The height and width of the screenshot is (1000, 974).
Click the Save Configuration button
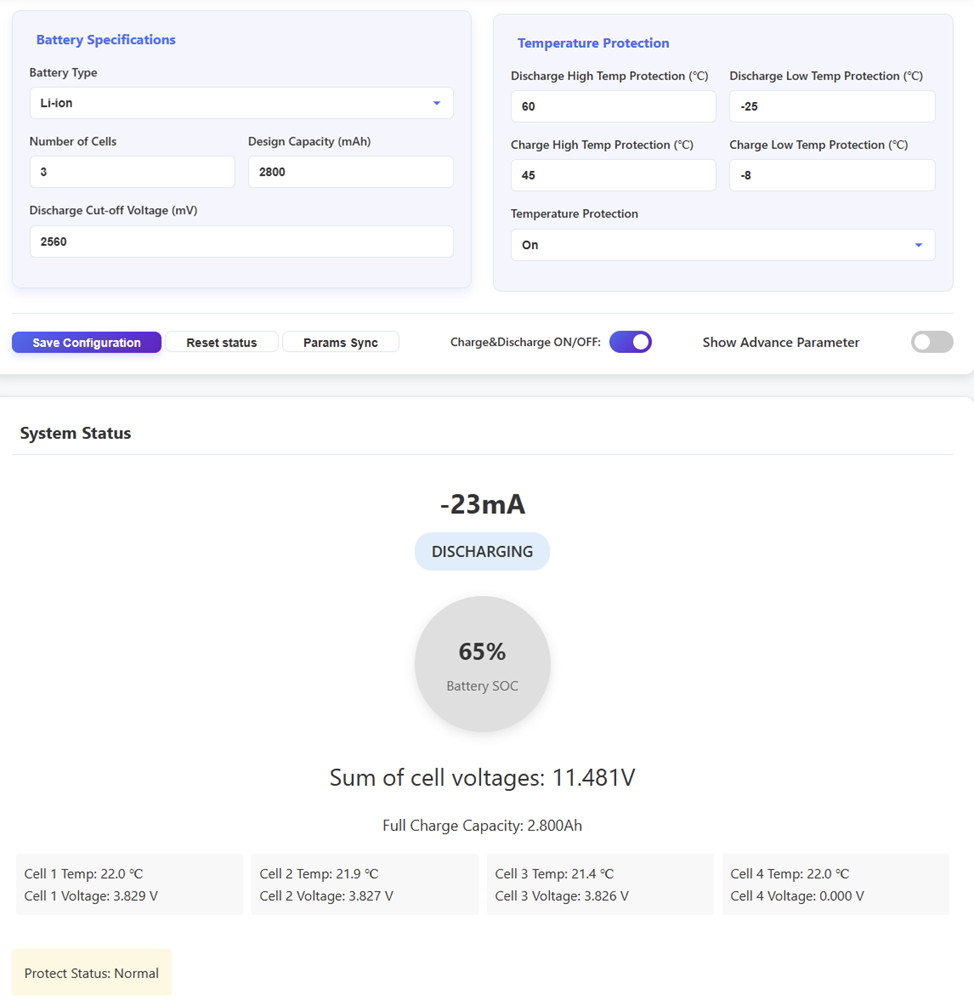(87, 343)
